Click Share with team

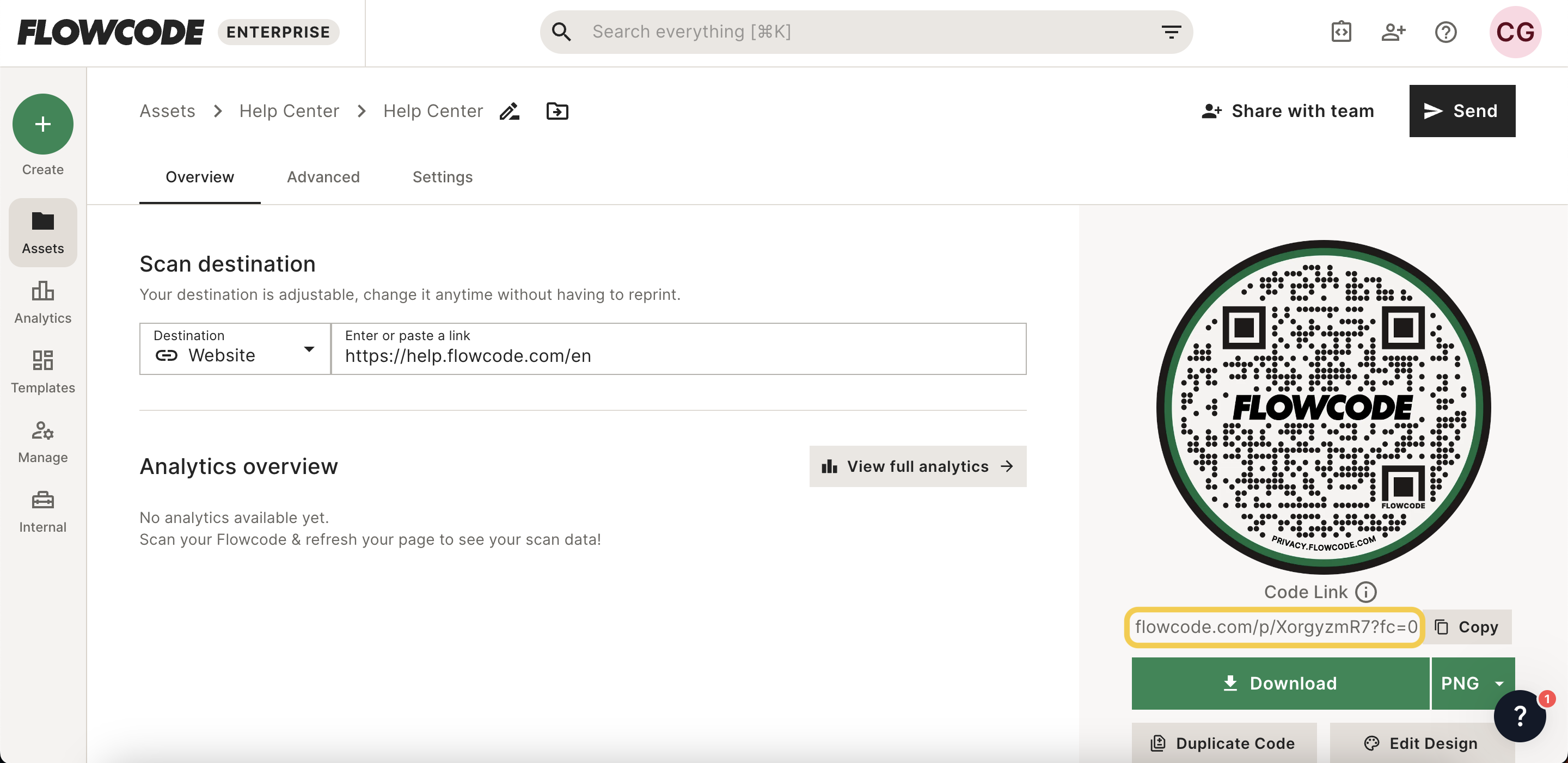1288,110
